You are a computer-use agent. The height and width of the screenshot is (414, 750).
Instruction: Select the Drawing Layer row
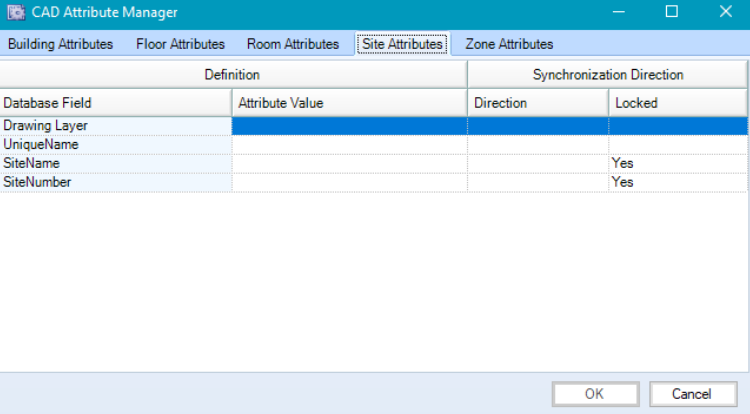(x=116, y=125)
